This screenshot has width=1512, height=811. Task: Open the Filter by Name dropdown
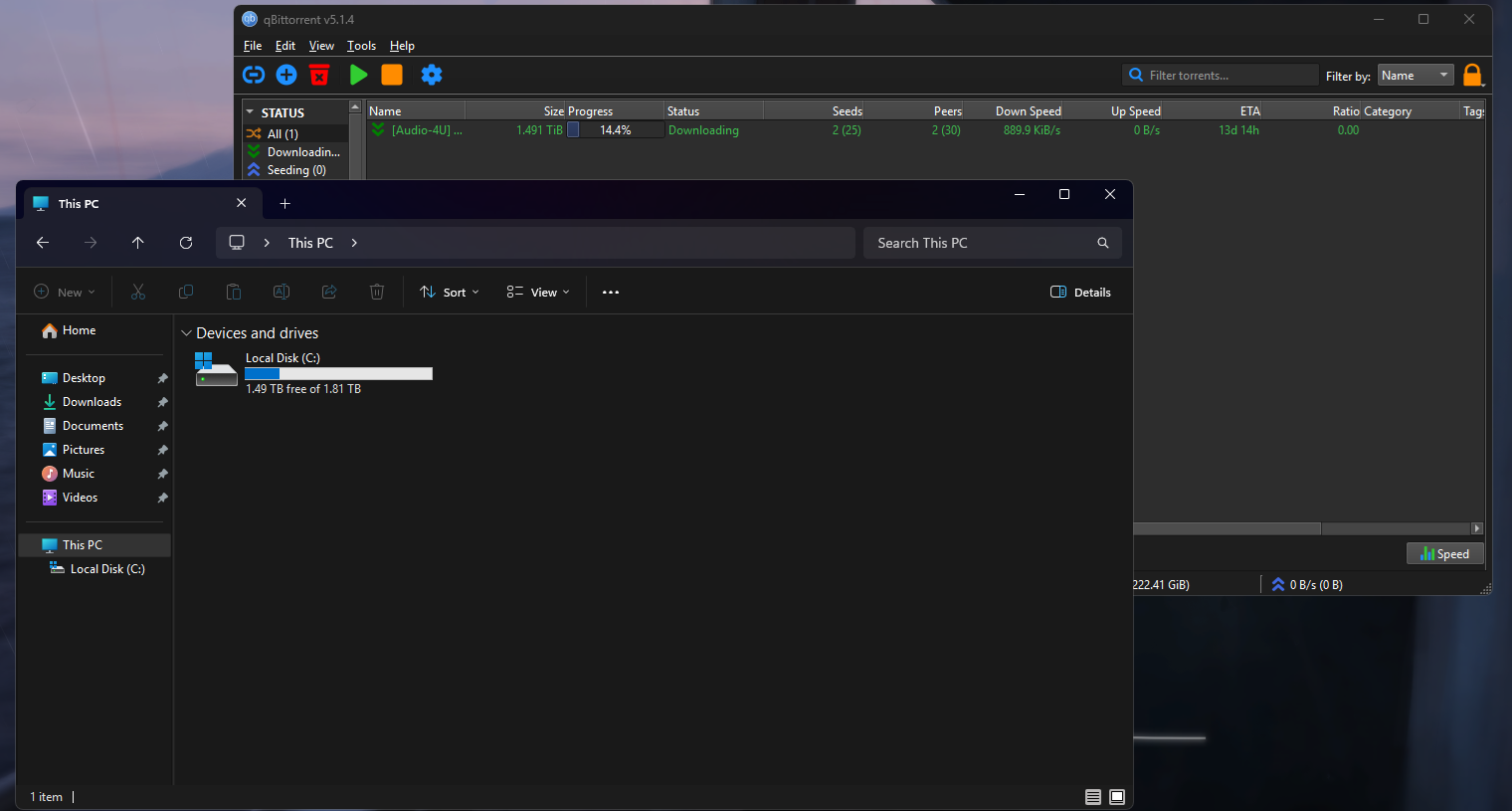(x=1415, y=75)
